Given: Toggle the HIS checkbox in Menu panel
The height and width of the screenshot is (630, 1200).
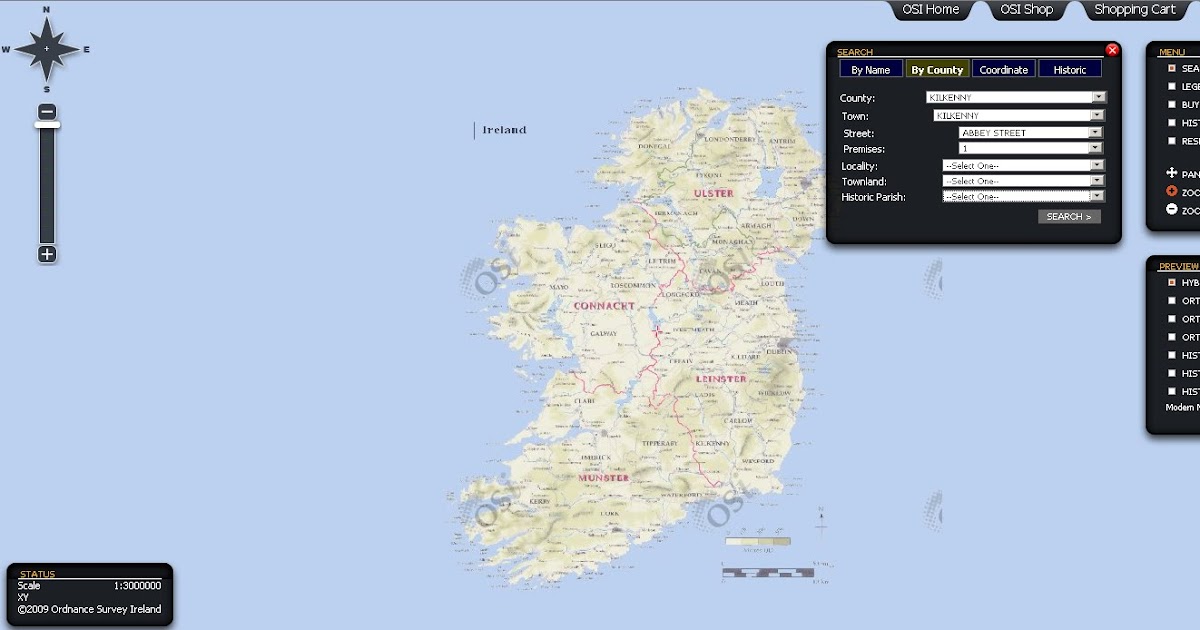Looking at the screenshot, I should 1172,123.
